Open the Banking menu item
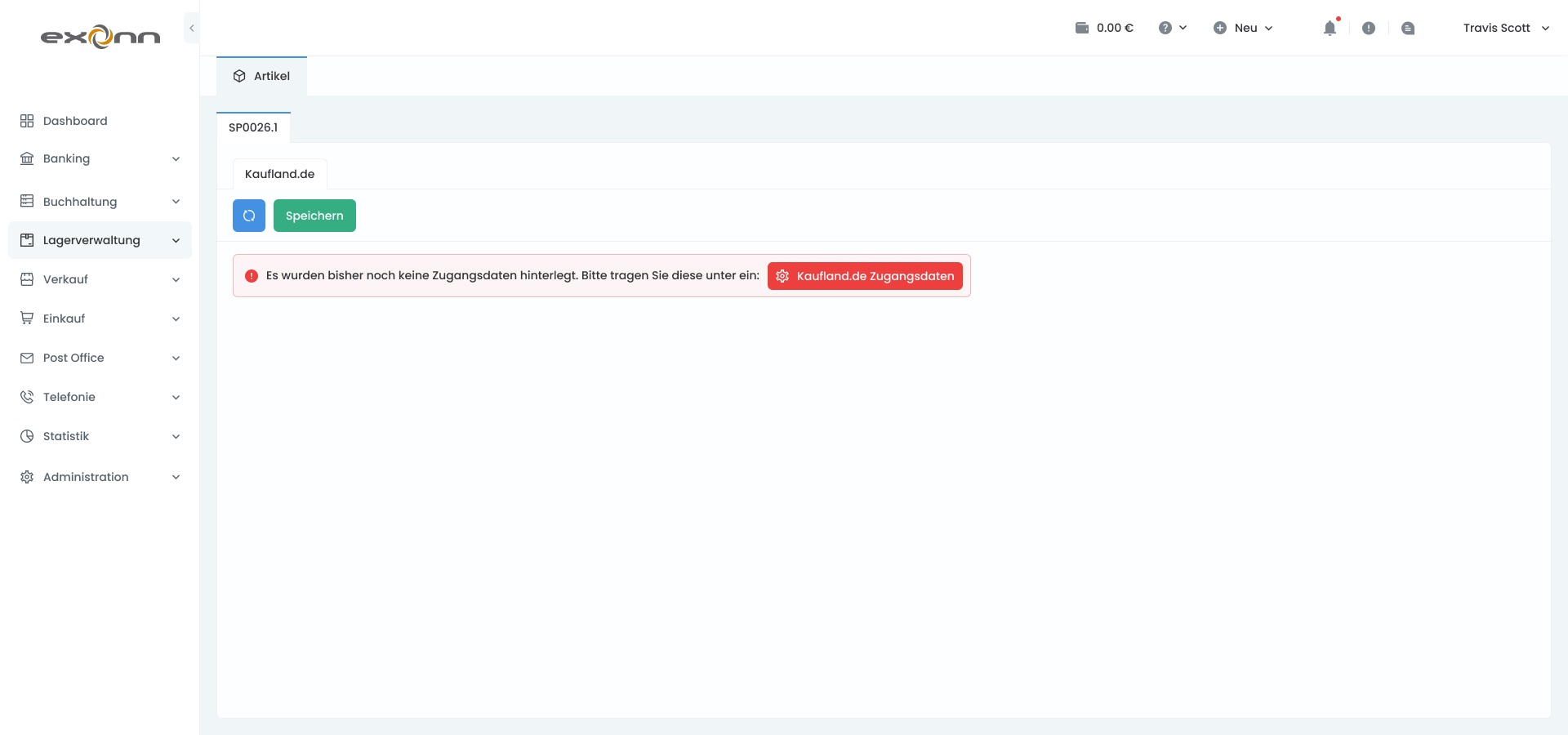This screenshot has height=735, width=1568. tap(100, 158)
